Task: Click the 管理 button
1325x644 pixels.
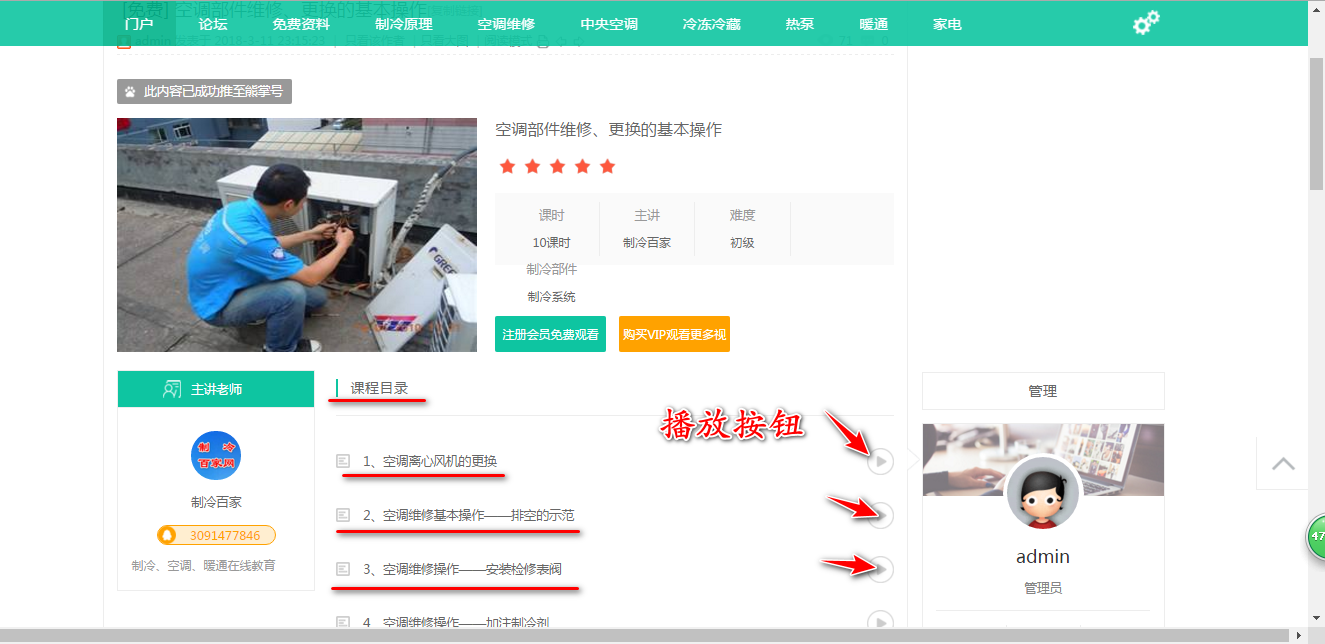Action: click(1043, 391)
